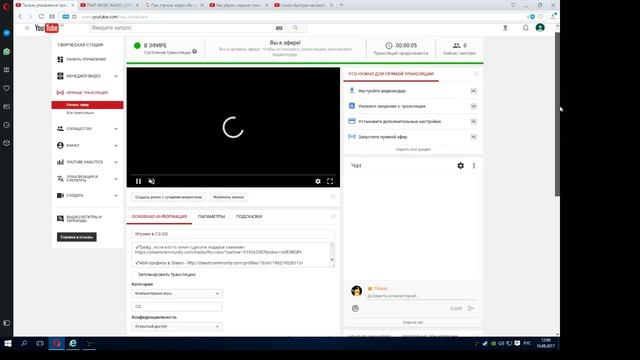Click the chat emoji smiley icon
Screen dimensions: 640x360
[355, 309]
